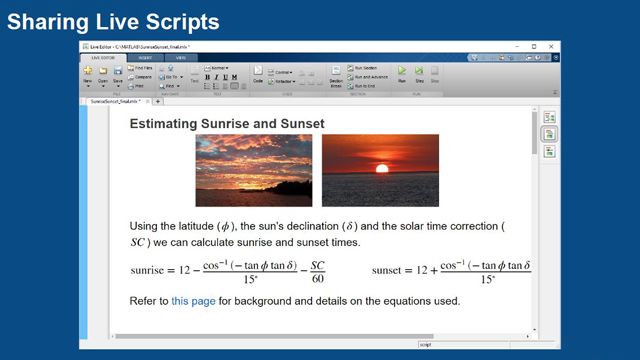Apply monospace formatting
The width and height of the screenshot is (640, 360).
(x=234, y=77)
